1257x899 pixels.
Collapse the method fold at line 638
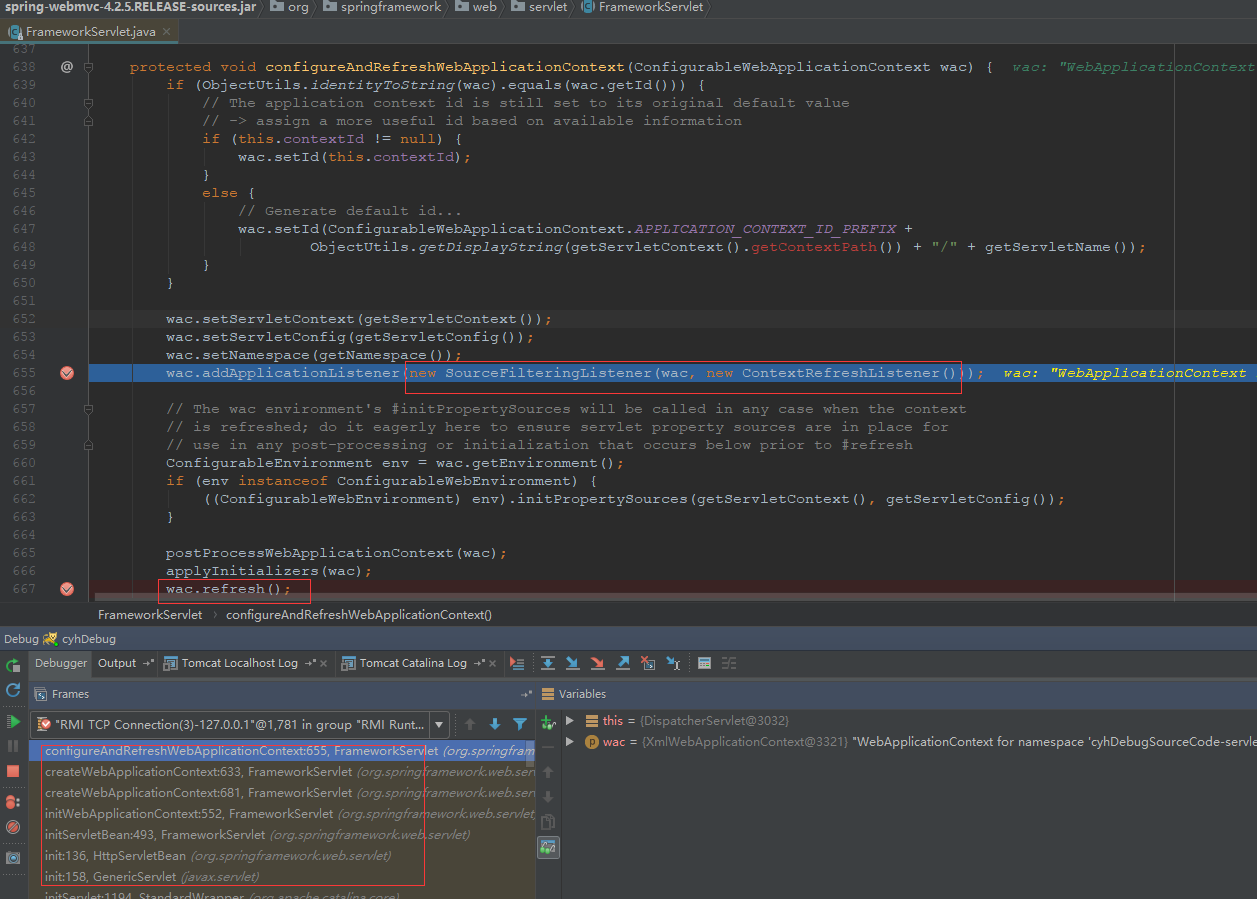coord(89,67)
